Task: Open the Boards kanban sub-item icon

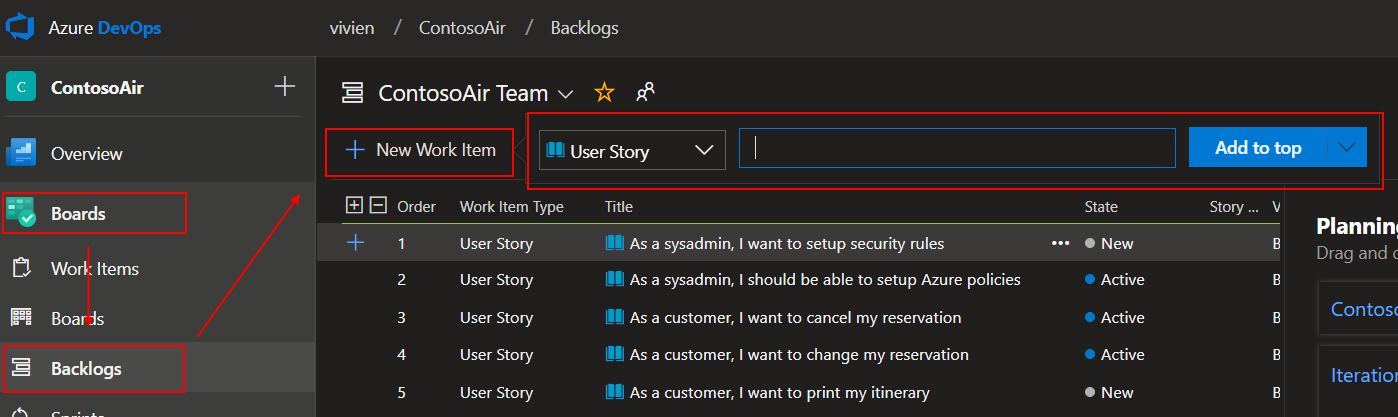Action: (20, 318)
